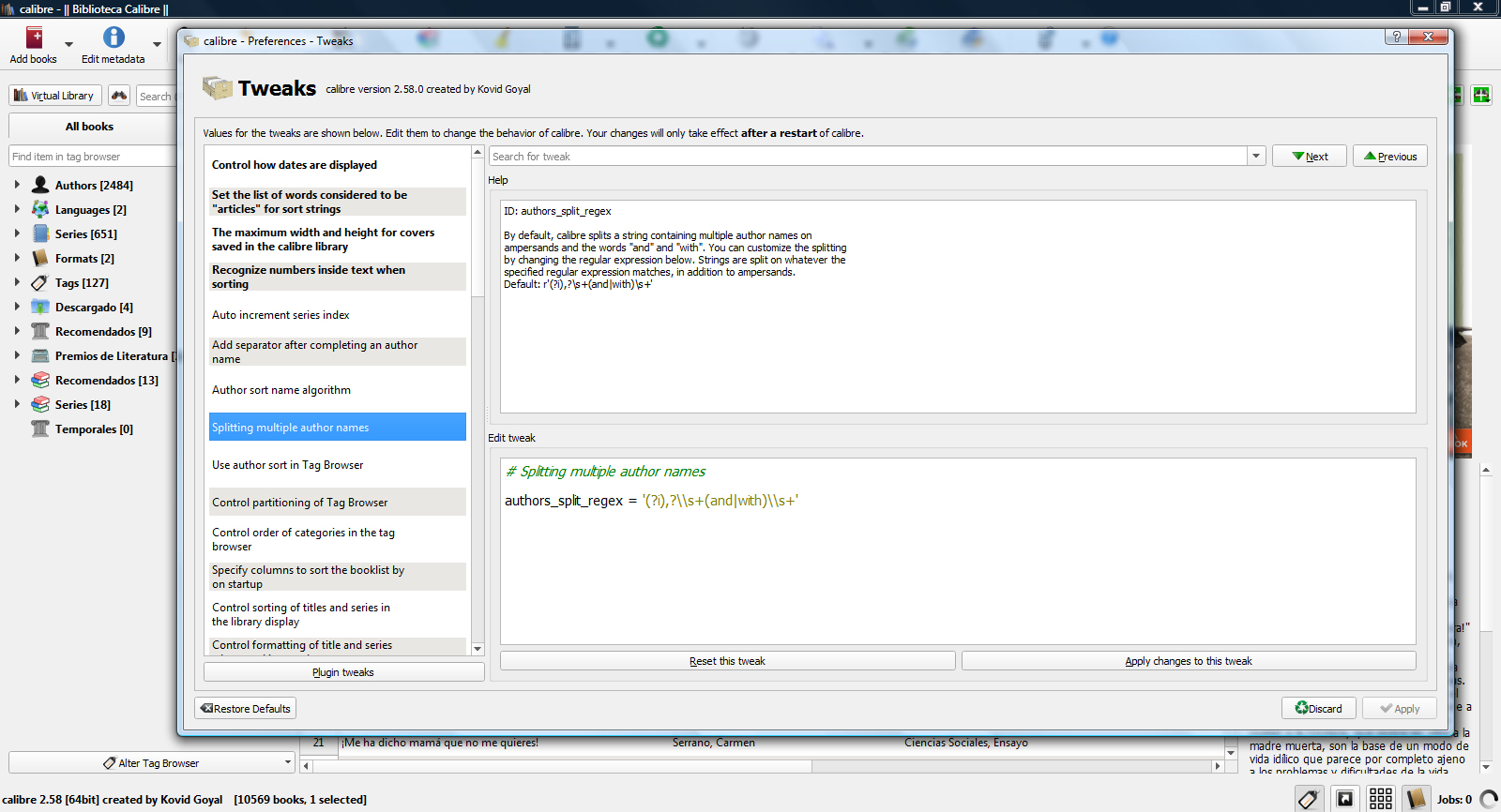Click the Search for tweak field
The image size is (1501, 812).
(868, 157)
